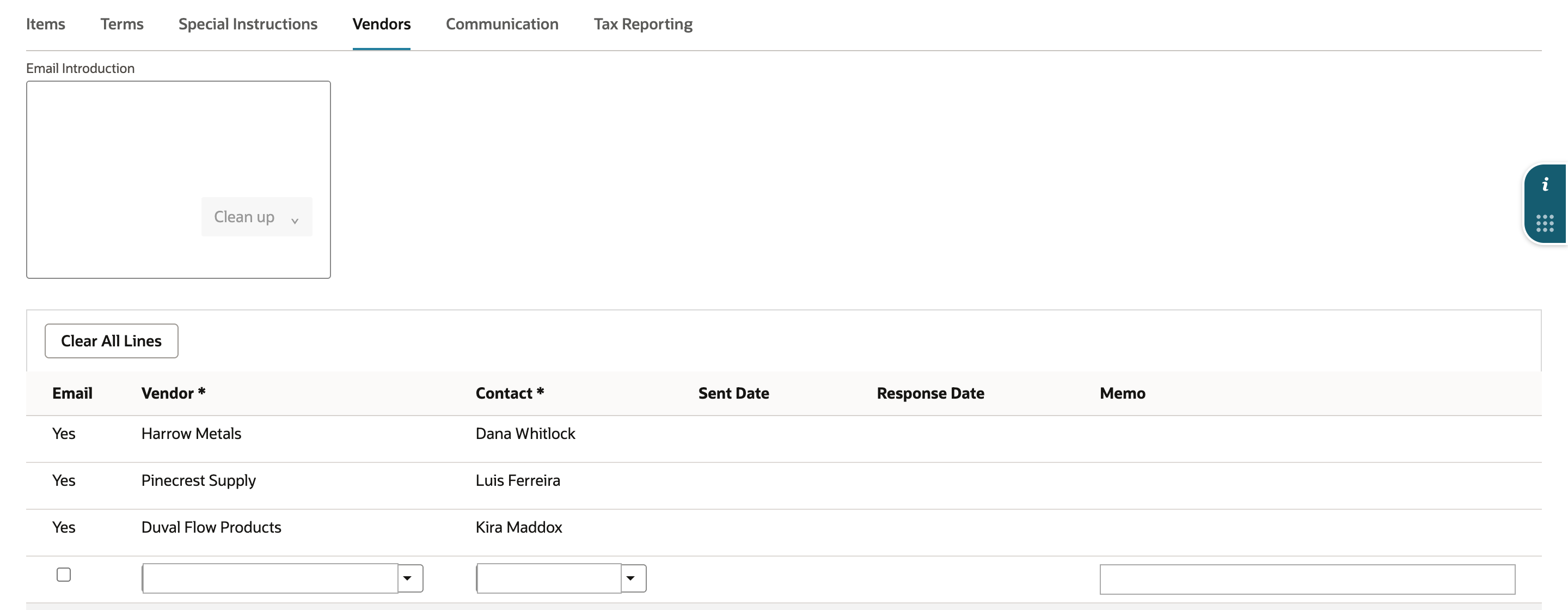Switch to the Items tab
The height and width of the screenshot is (610, 1568).
pos(46,25)
